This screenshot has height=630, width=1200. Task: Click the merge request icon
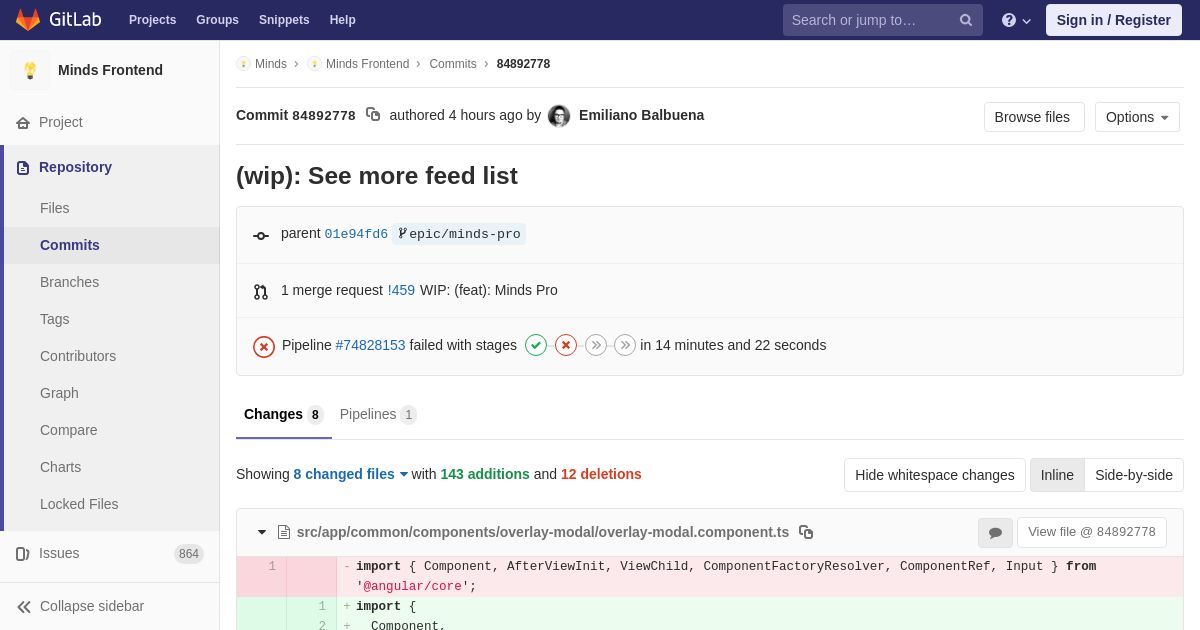pyautogui.click(x=261, y=292)
